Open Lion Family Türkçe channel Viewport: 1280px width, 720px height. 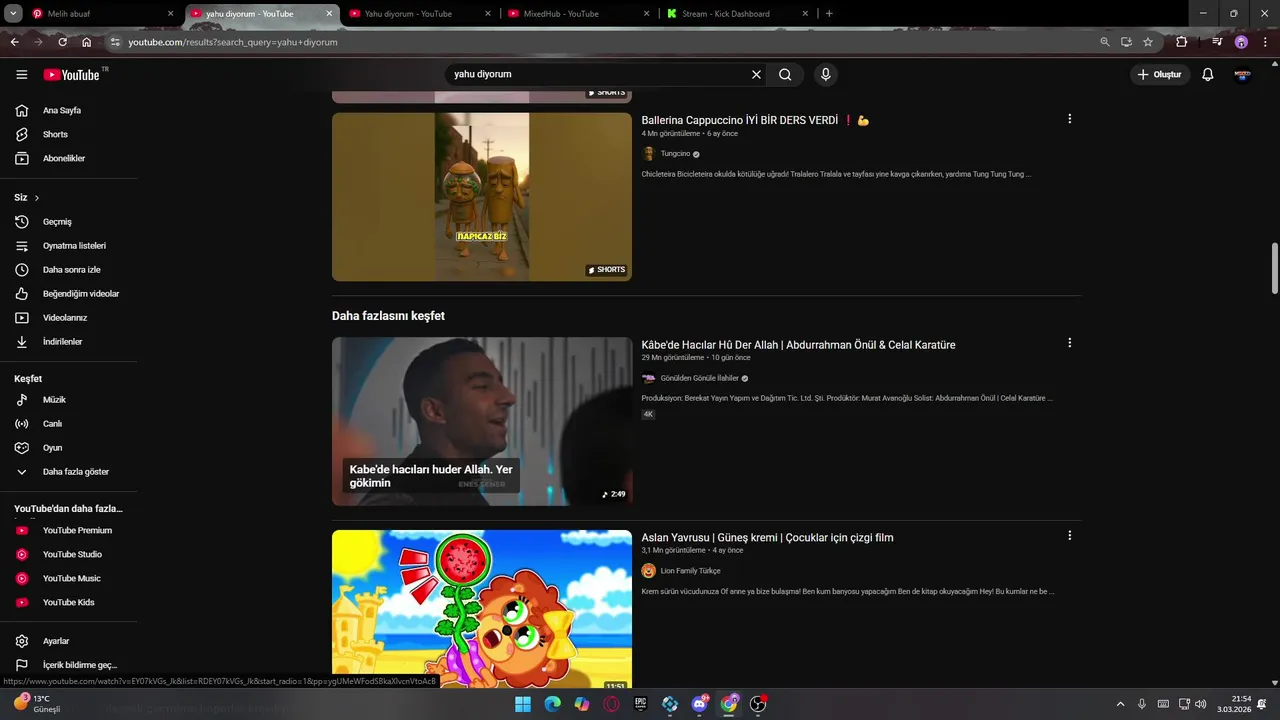pyautogui.click(x=690, y=571)
